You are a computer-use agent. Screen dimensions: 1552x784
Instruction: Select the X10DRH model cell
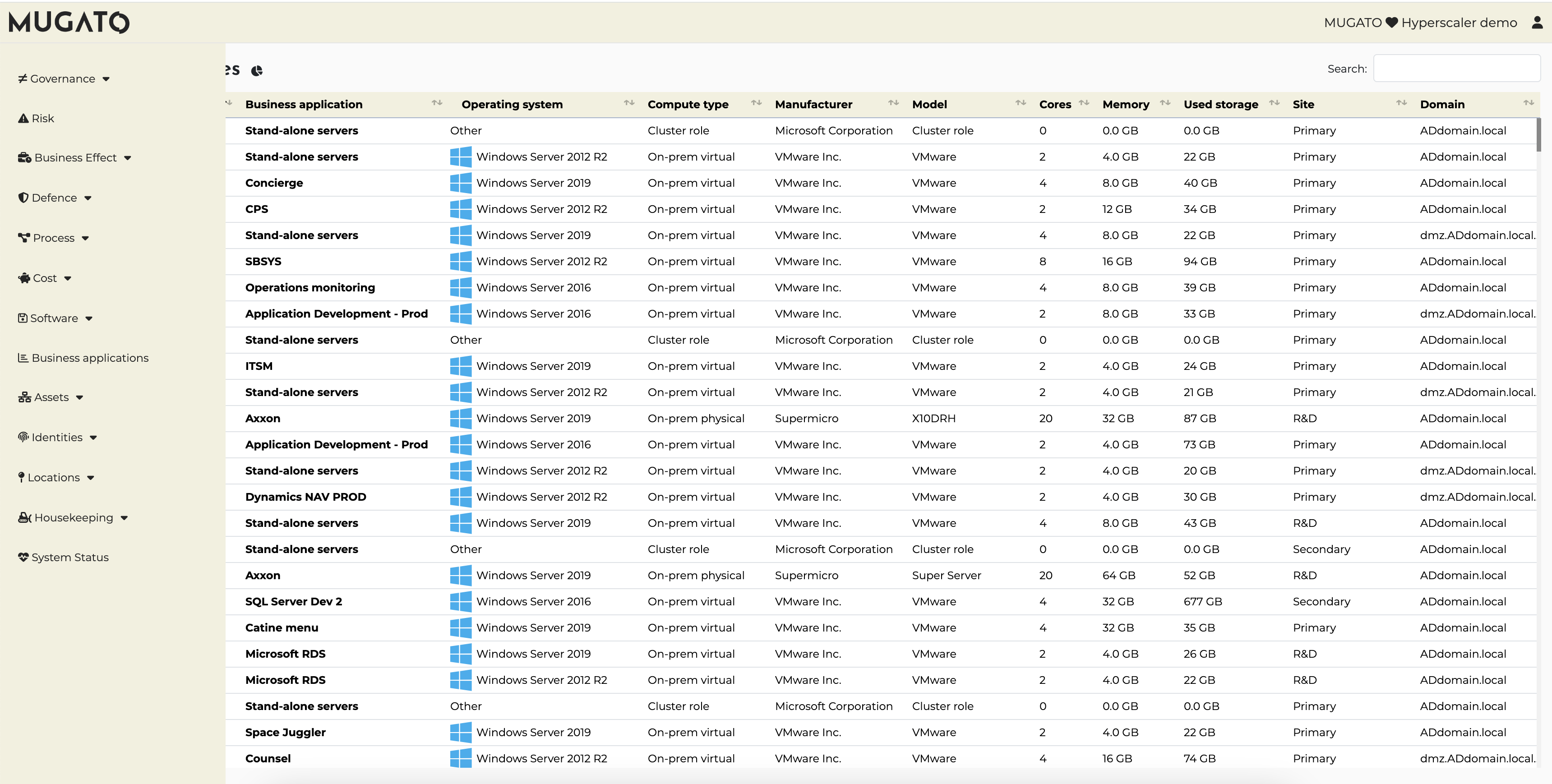coord(933,418)
